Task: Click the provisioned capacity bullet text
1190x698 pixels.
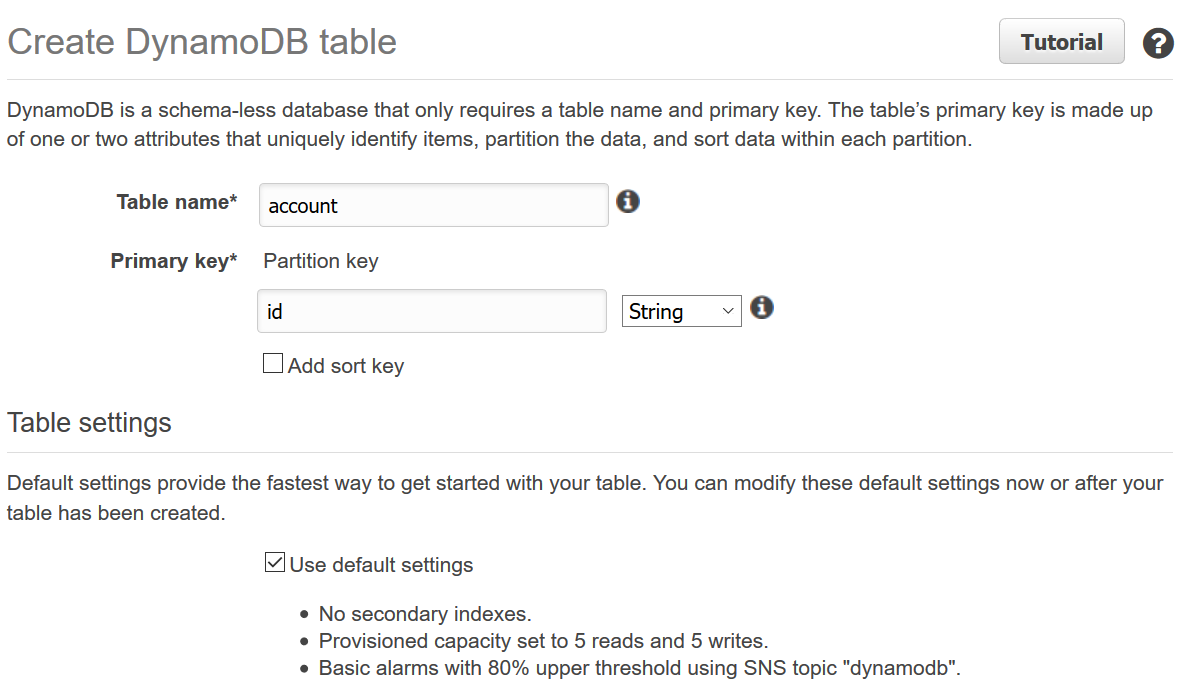Action: point(543,641)
